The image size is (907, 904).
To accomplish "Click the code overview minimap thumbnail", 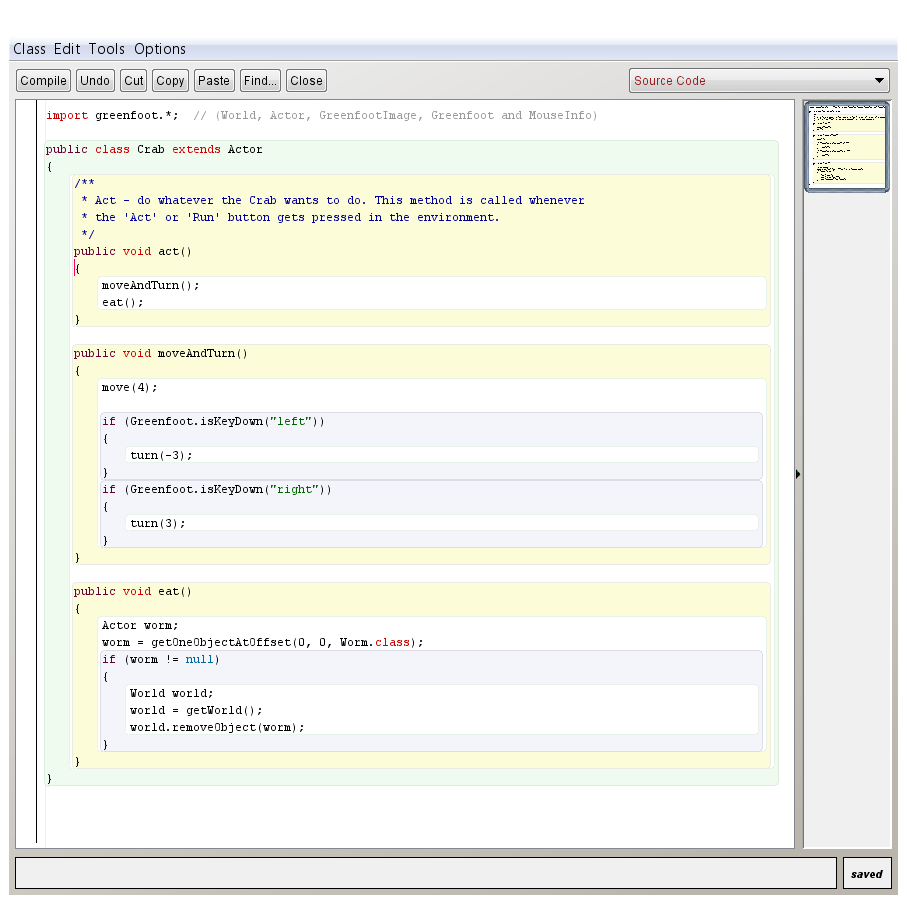I will point(846,147).
